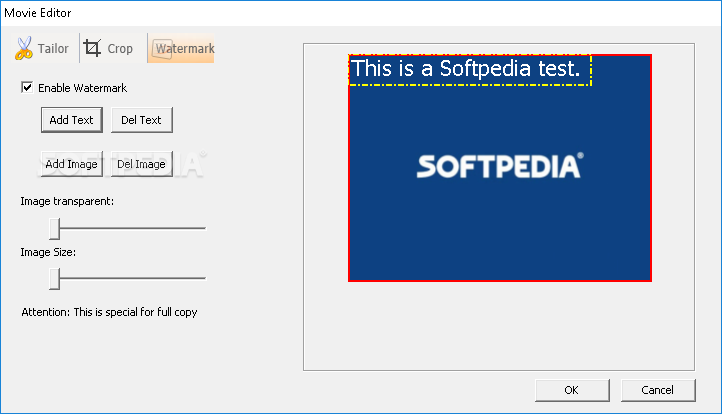The height and width of the screenshot is (414, 722).
Task: Click the Tailor tab label
Action: [x=53, y=48]
